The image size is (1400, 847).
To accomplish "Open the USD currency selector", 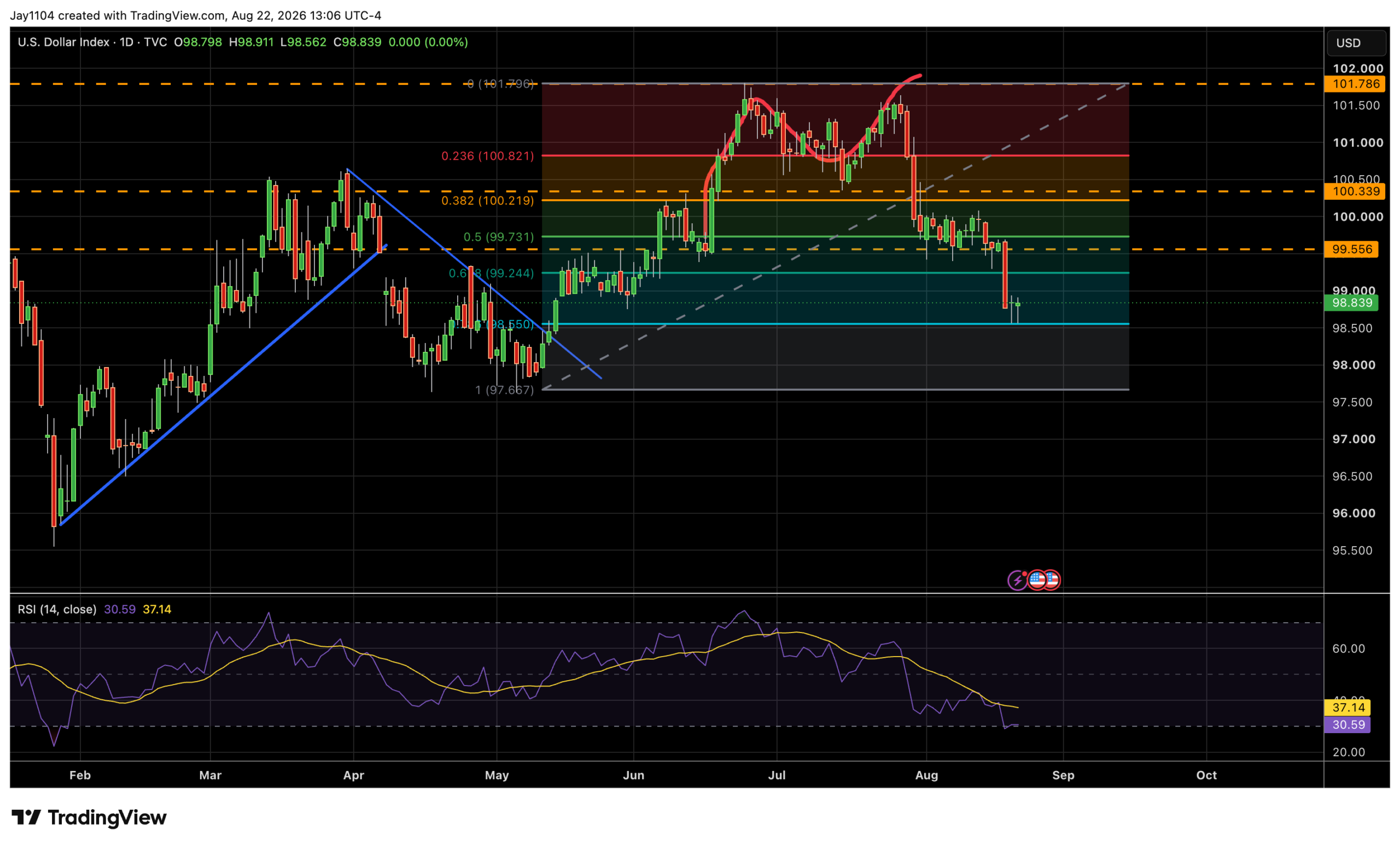I will click(1356, 43).
